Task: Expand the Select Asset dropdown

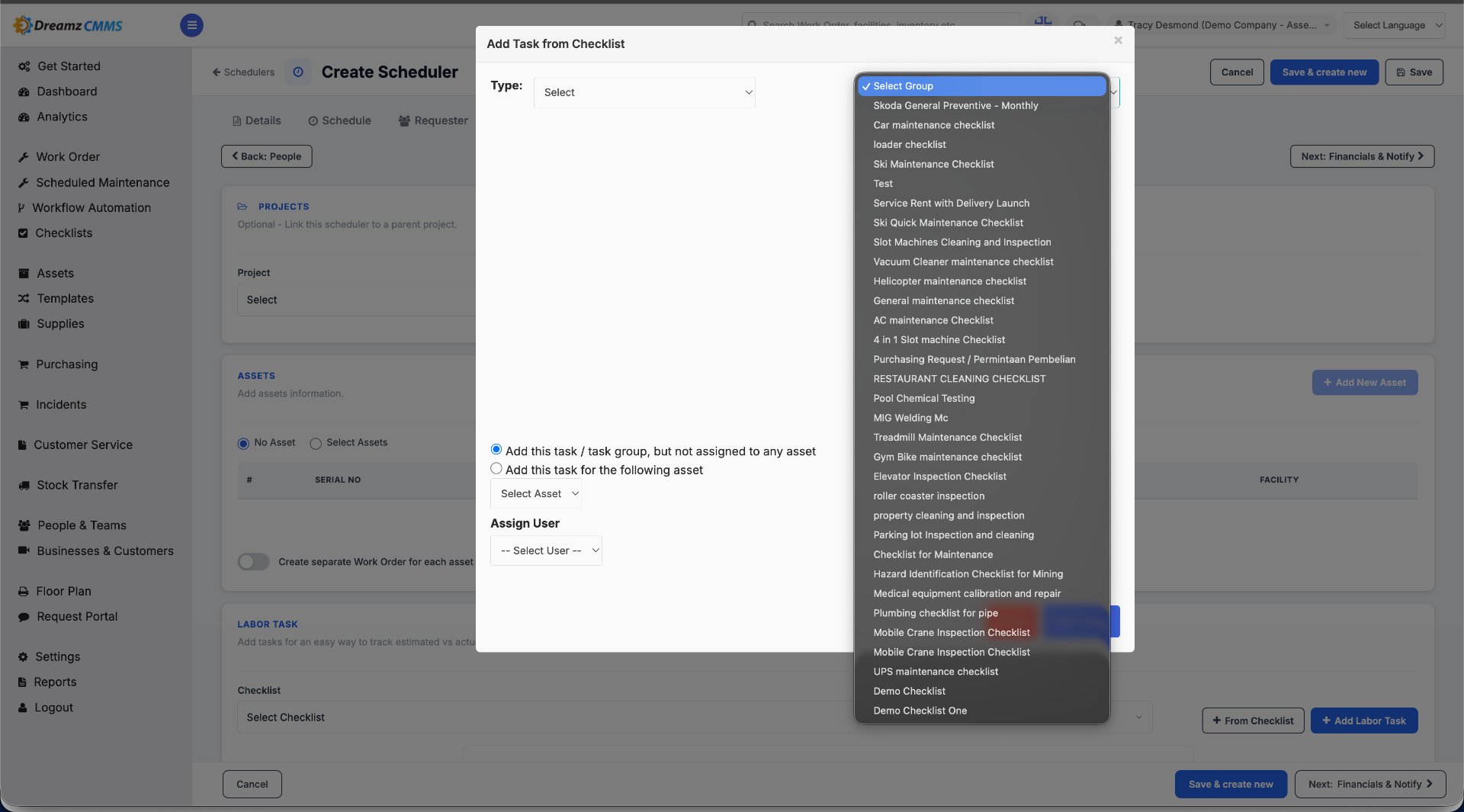Action: pos(539,494)
